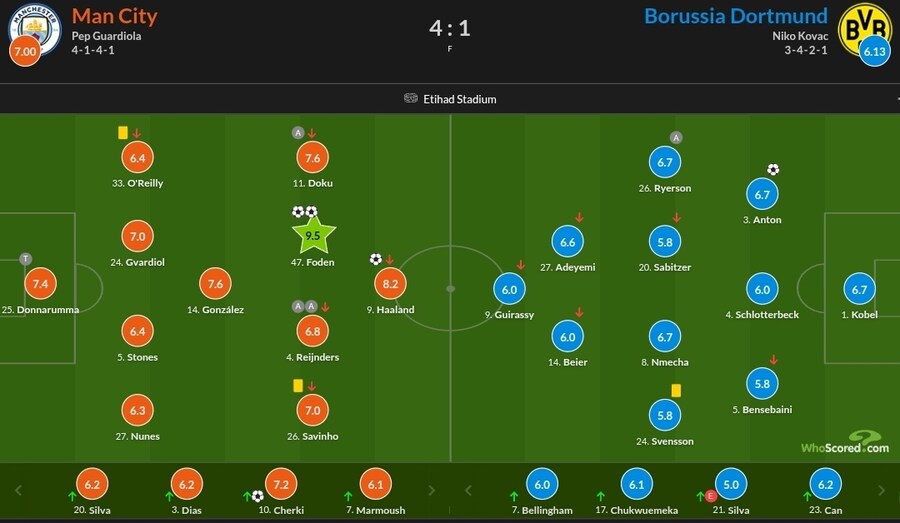Viewport: 900px width, 523px height.
Task: Show next Man City bench players
Action: click(432, 490)
